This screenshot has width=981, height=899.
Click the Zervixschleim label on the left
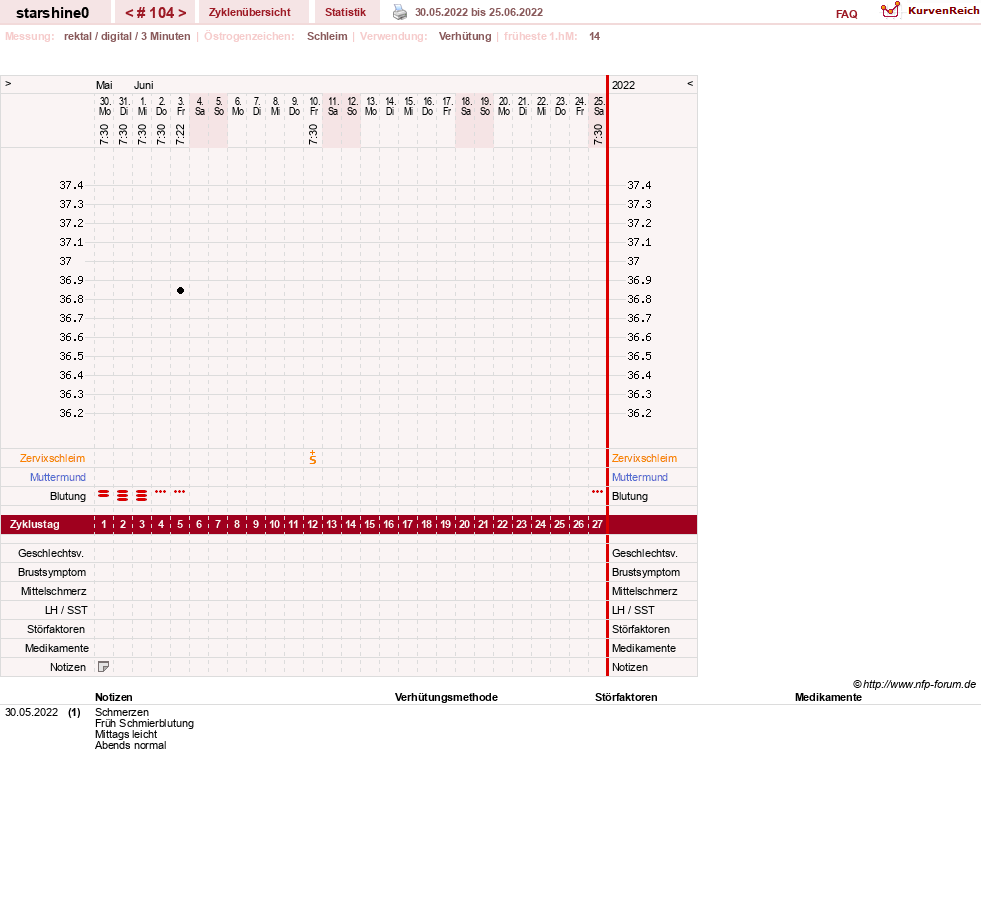coord(52,458)
